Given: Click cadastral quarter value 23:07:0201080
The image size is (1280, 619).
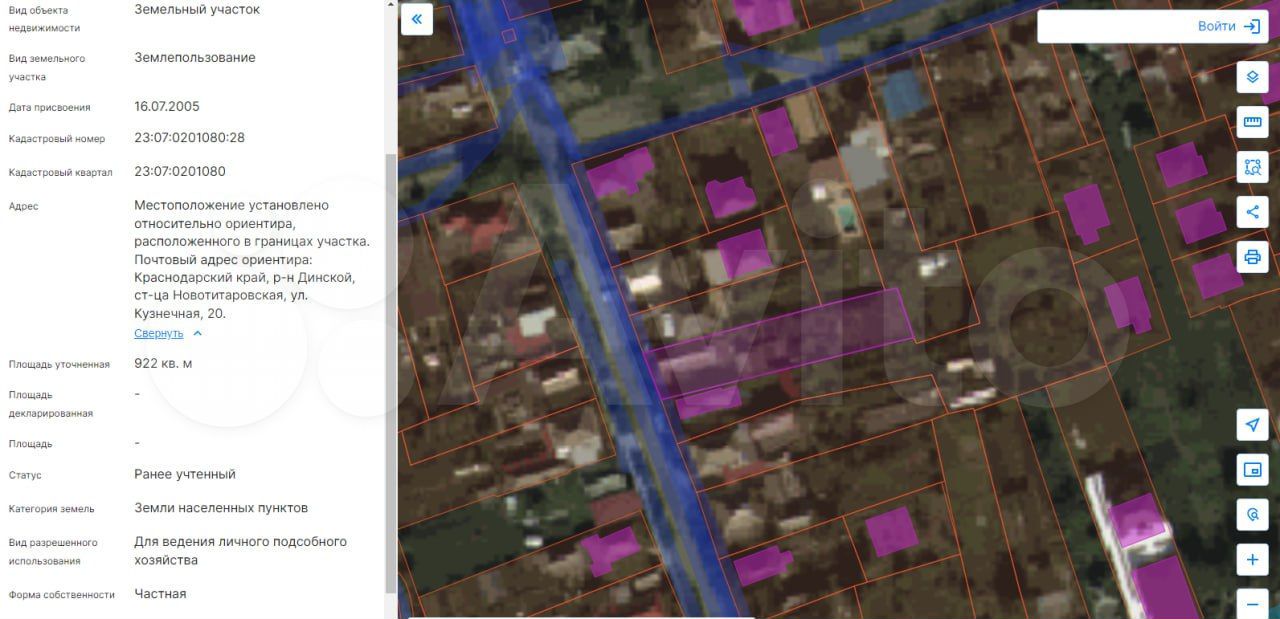Looking at the screenshot, I should [180, 171].
